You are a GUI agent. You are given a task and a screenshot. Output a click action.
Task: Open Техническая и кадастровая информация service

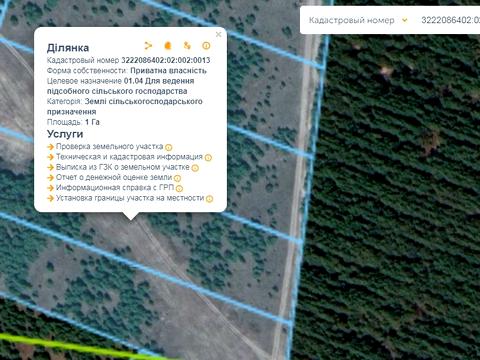click(129, 157)
